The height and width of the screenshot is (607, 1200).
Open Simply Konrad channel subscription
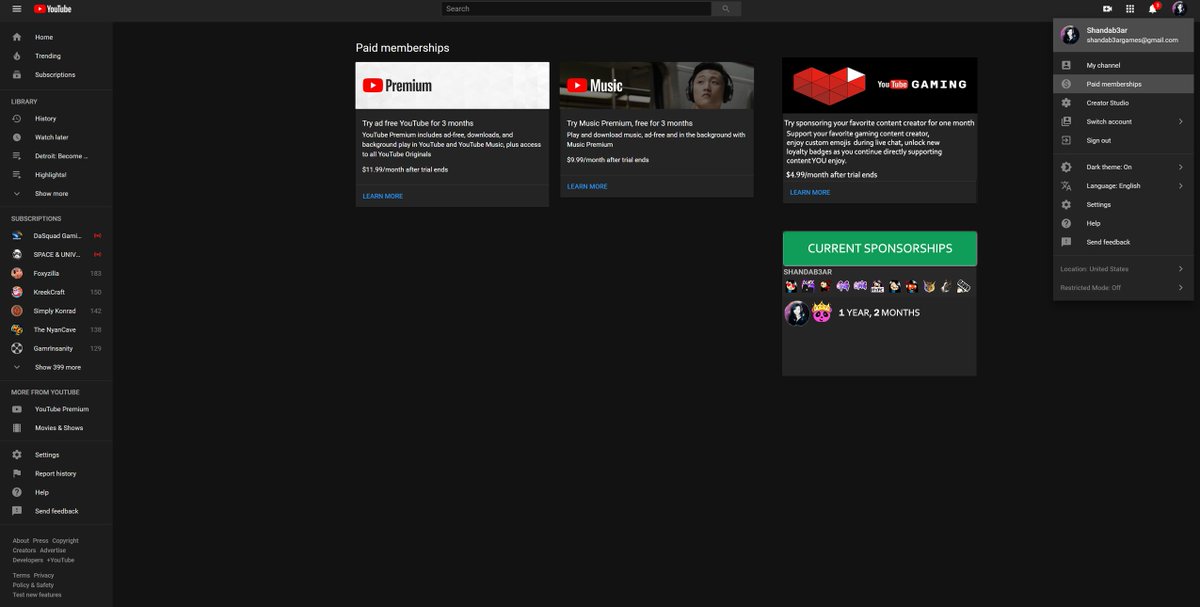(56, 311)
